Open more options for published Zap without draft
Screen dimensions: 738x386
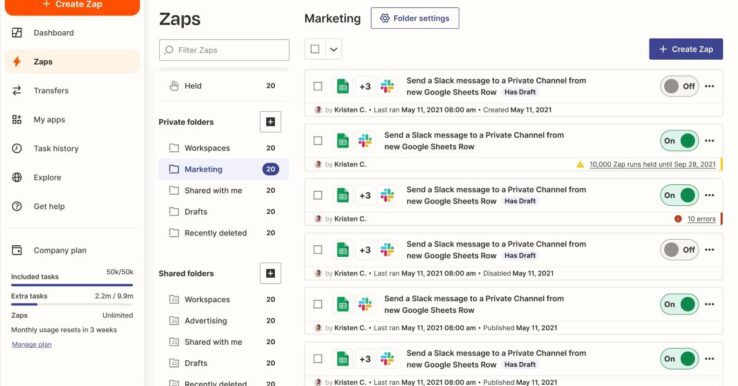point(709,304)
